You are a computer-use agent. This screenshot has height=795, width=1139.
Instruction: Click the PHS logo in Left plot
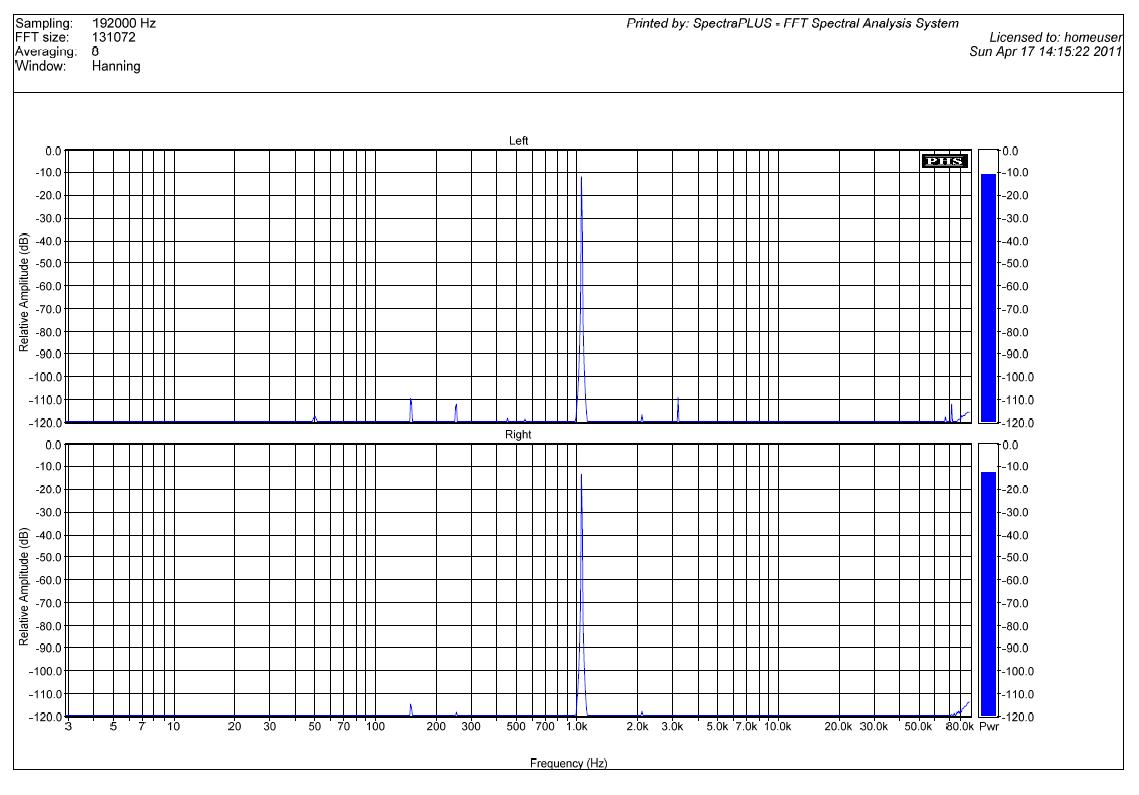coord(944,161)
